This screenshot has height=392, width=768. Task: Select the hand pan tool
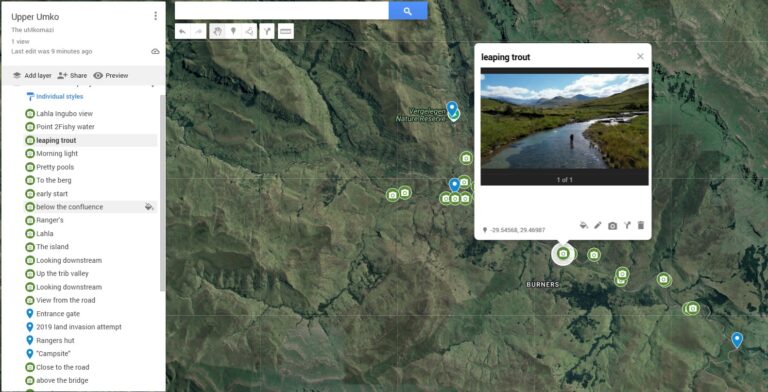(x=217, y=31)
